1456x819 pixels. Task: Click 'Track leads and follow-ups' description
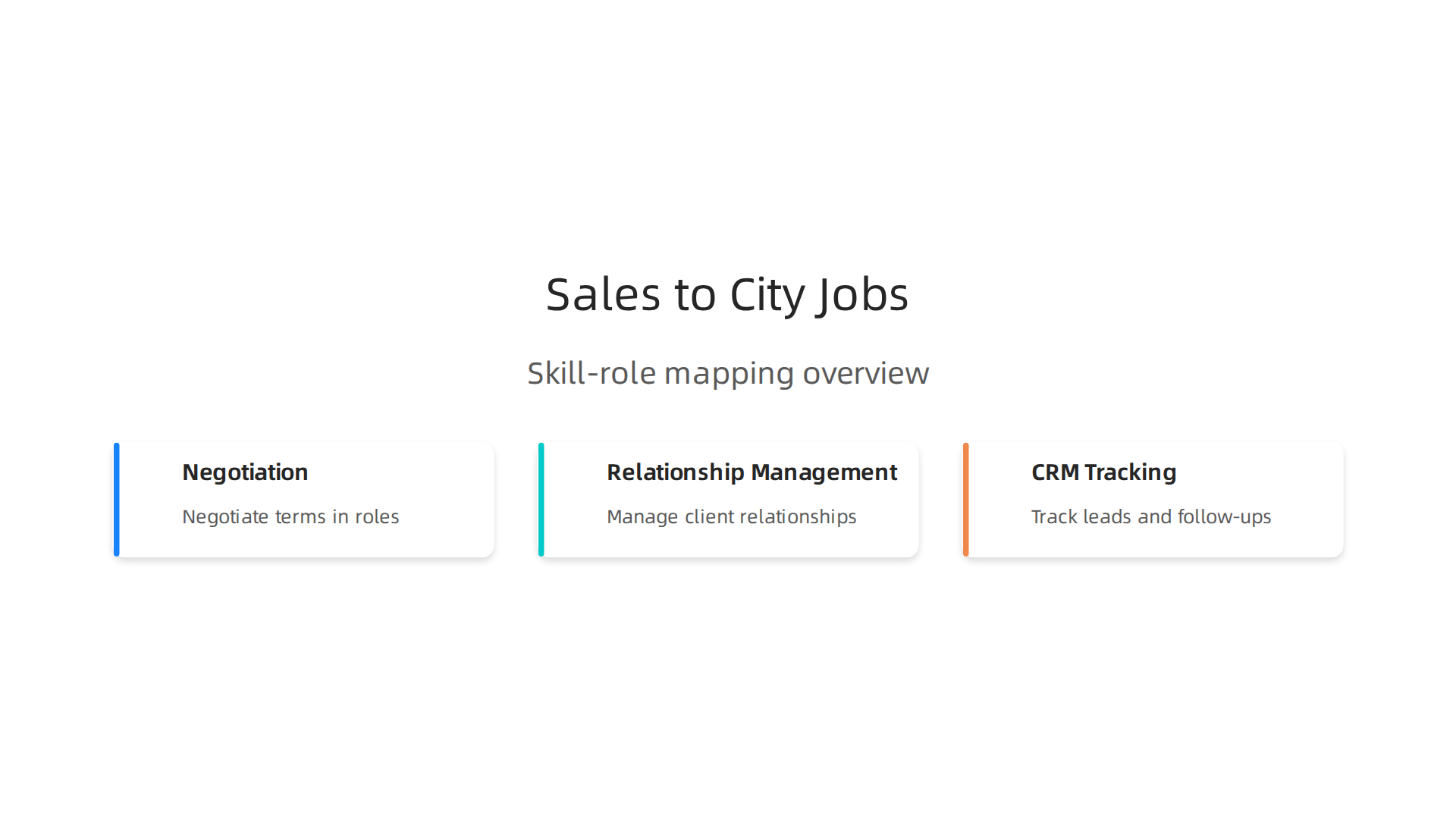pyautogui.click(x=1150, y=517)
